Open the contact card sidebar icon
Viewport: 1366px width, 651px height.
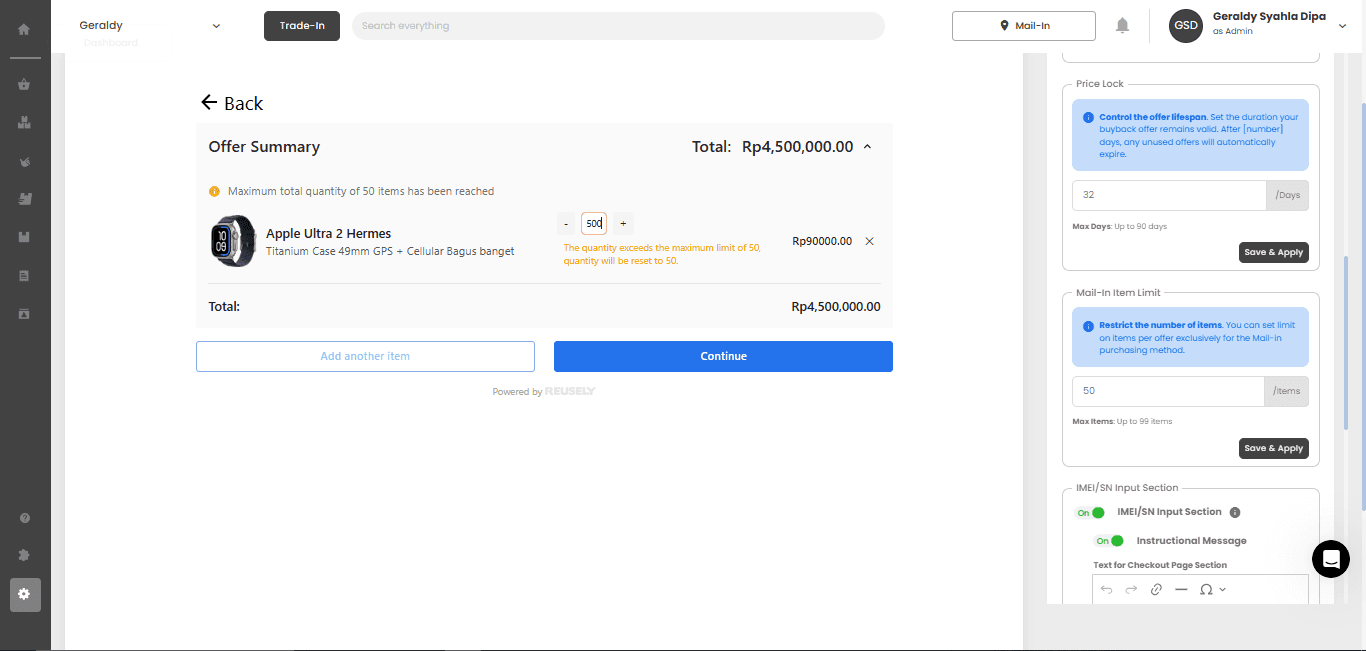(x=24, y=313)
